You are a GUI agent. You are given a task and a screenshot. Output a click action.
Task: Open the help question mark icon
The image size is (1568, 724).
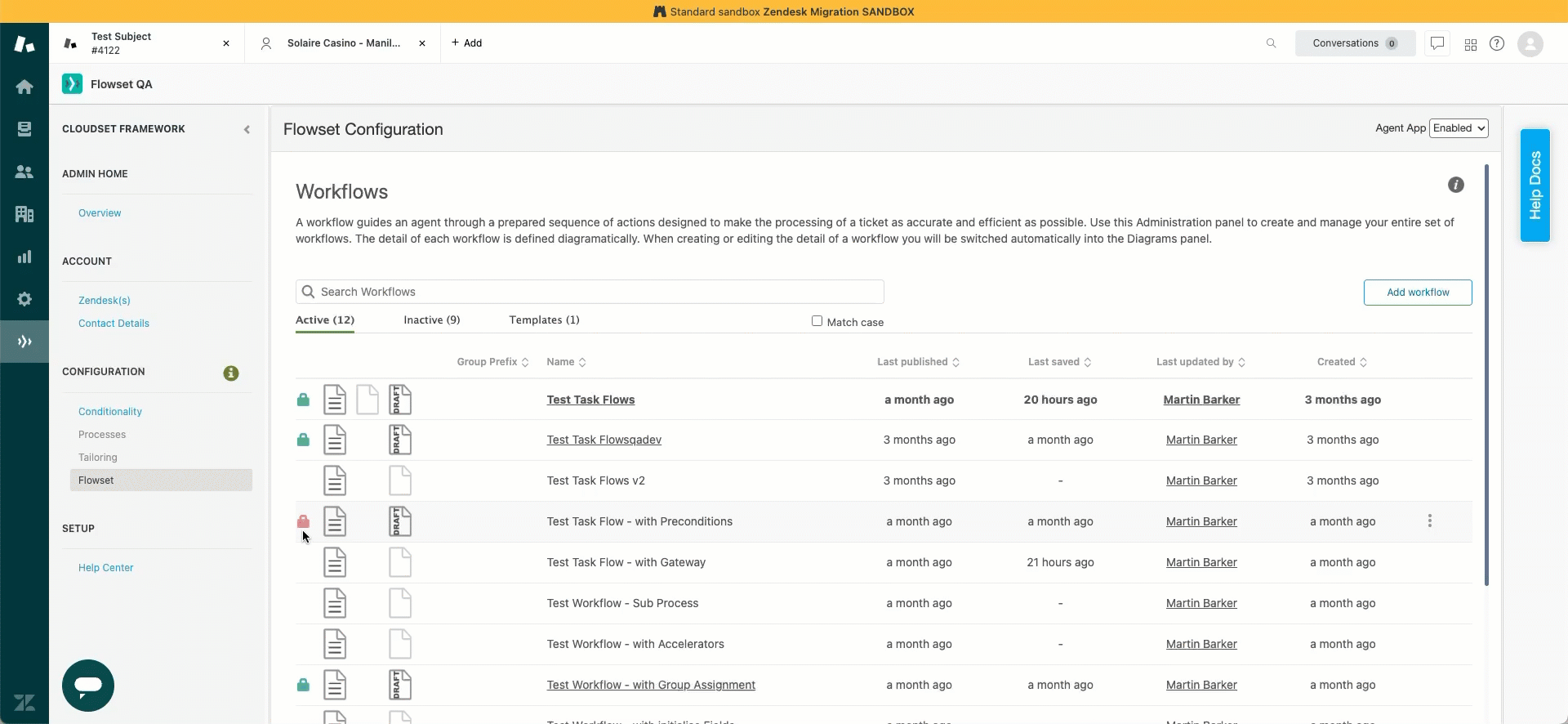[1497, 43]
